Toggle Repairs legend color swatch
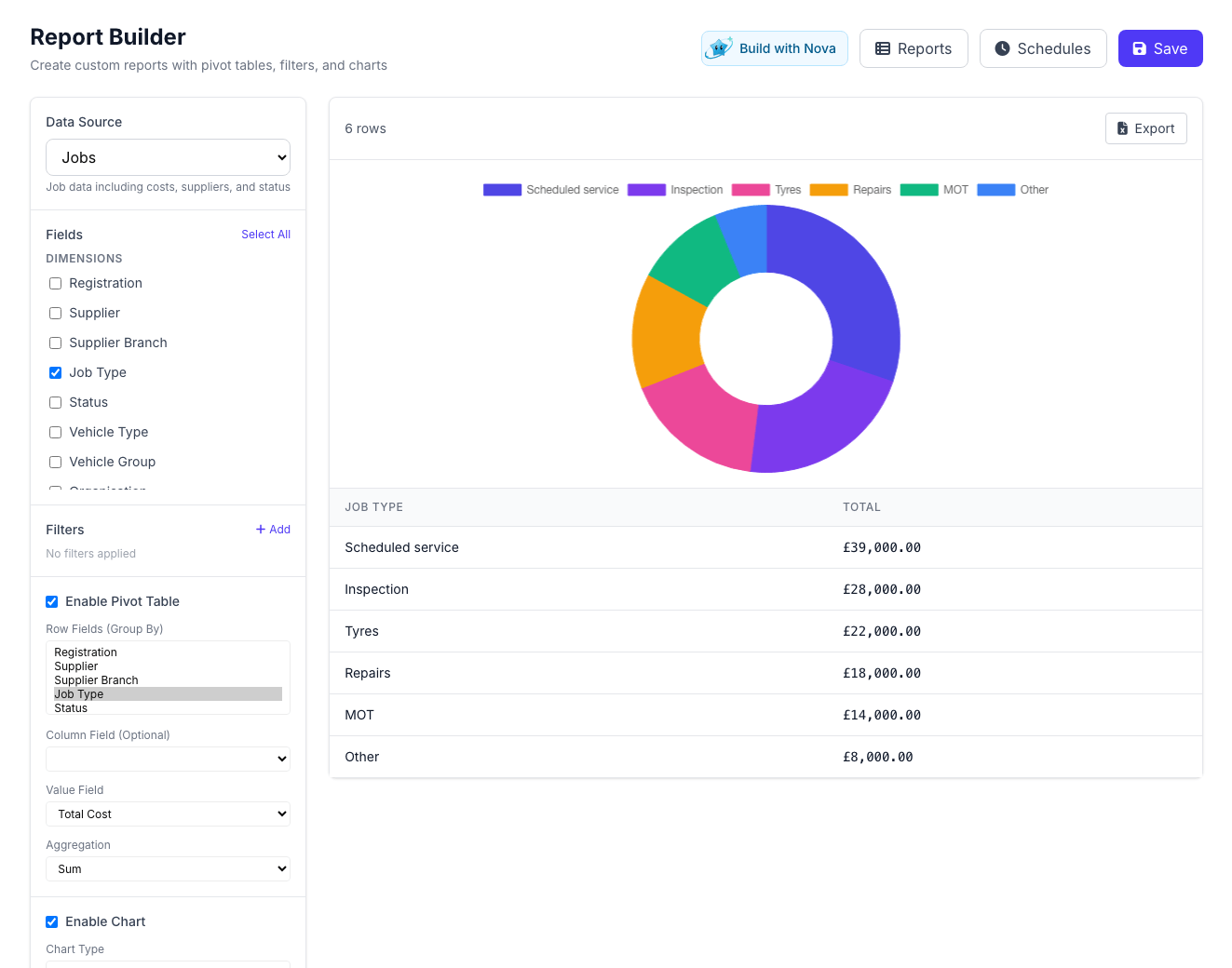 click(829, 190)
